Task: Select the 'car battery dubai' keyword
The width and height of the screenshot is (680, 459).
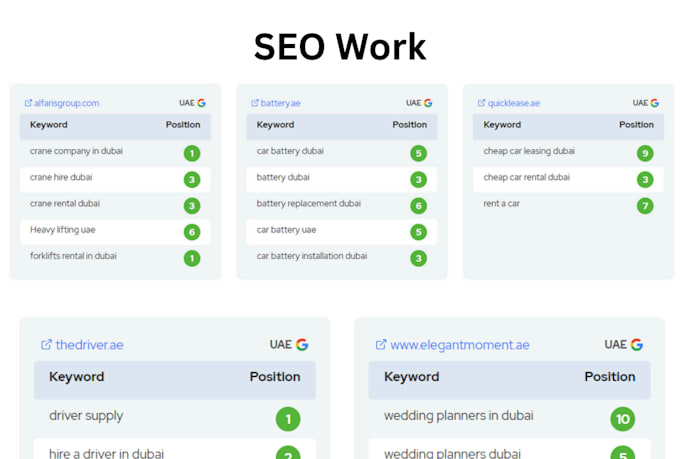Action: pos(290,151)
